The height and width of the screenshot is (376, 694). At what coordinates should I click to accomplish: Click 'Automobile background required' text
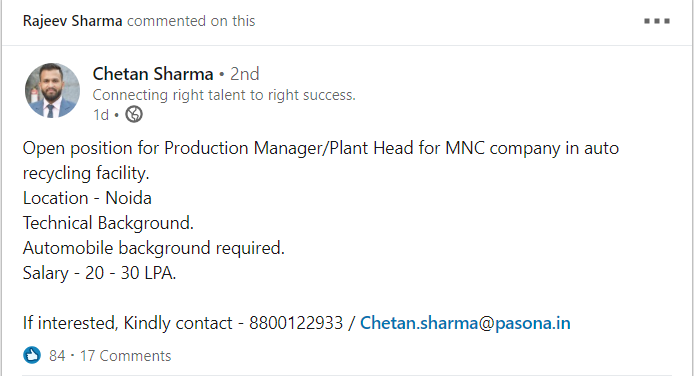coord(154,248)
